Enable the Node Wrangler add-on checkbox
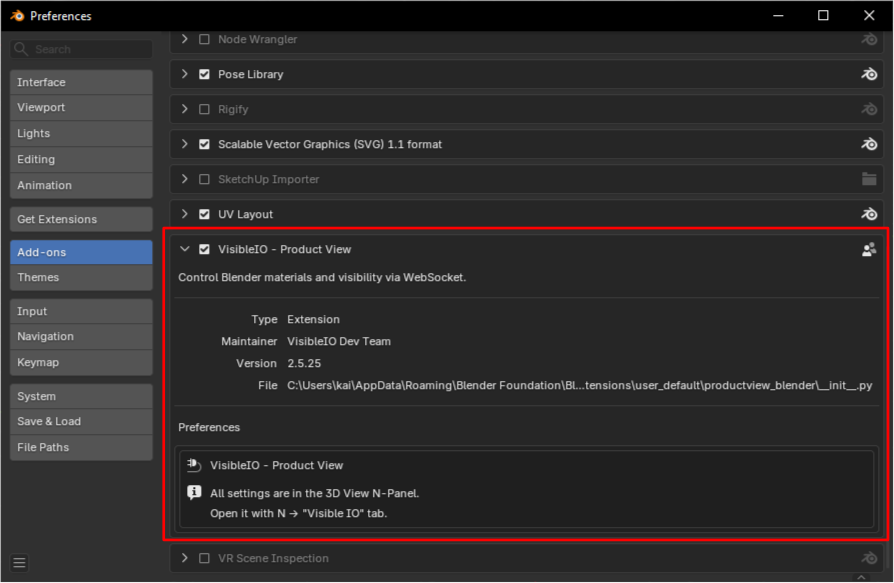This screenshot has width=894, height=583. coord(204,39)
